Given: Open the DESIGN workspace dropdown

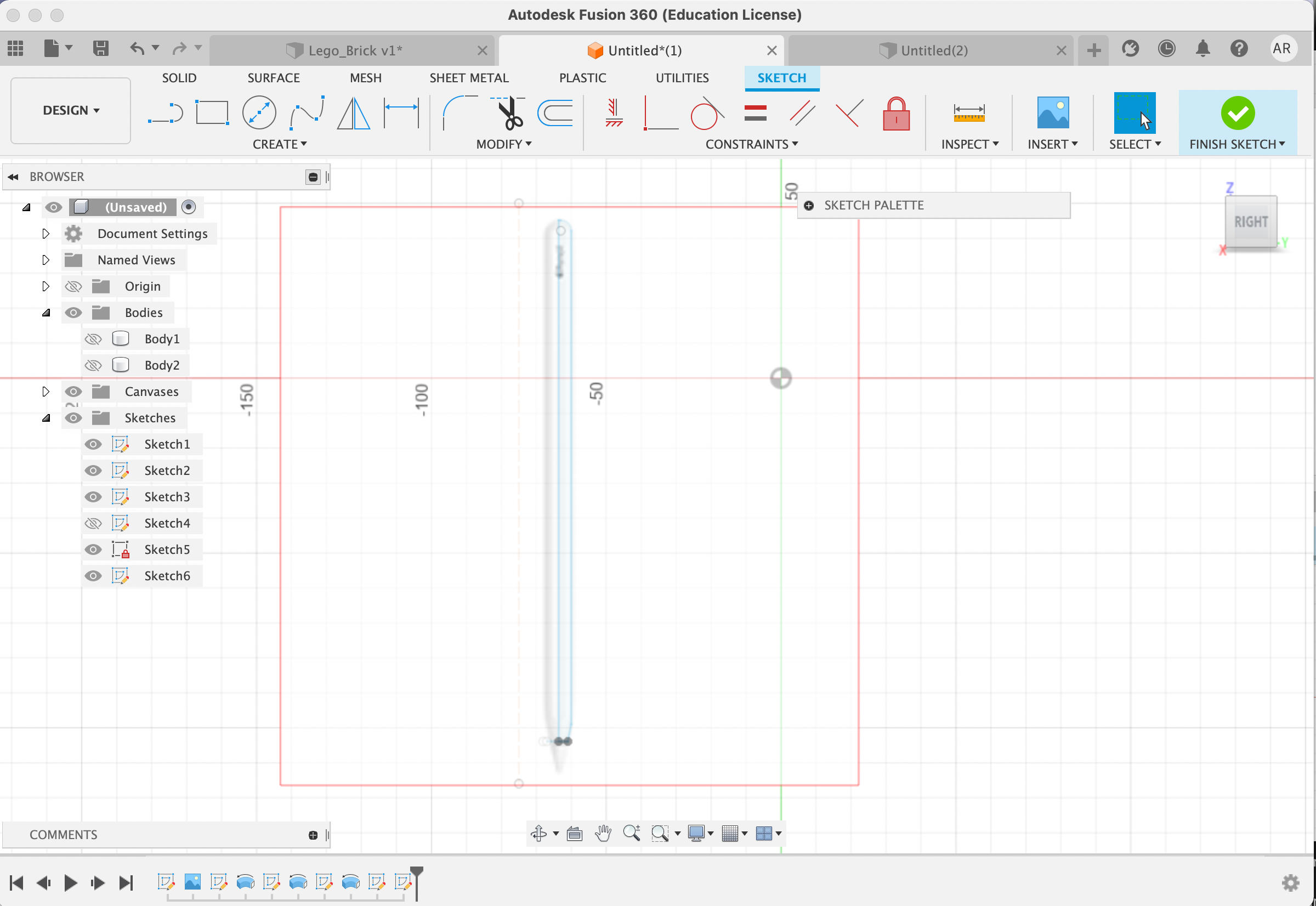Looking at the screenshot, I should (x=71, y=110).
